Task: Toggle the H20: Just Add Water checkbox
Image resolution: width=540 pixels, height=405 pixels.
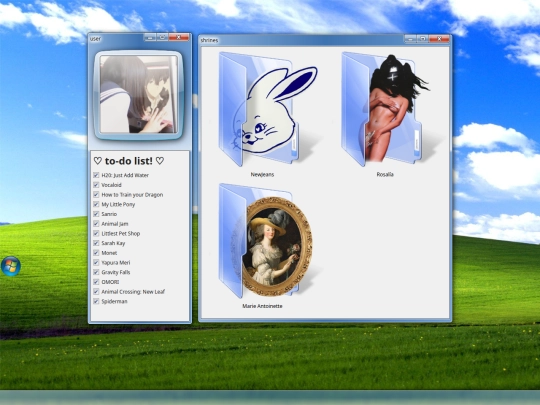Action: (96, 175)
